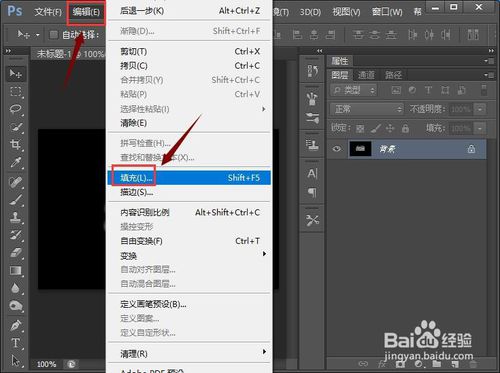Viewport: 500px width, 373px height.
Task: Select the Eyedropper tool
Action: click(15, 162)
